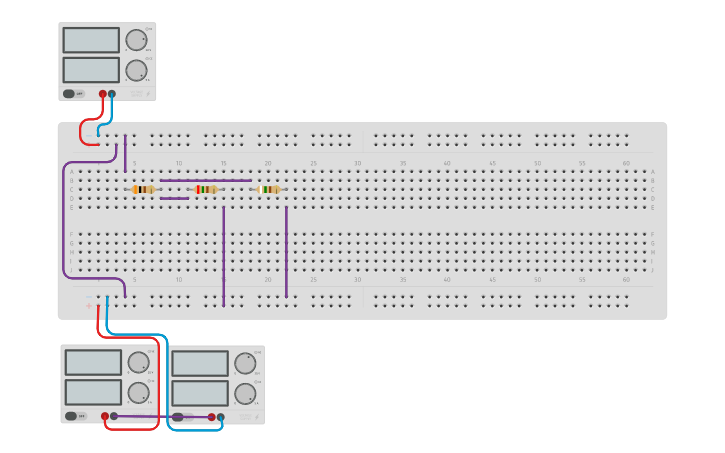
Task: Select the red positive terminal on top supply
Action: (x=102, y=94)
